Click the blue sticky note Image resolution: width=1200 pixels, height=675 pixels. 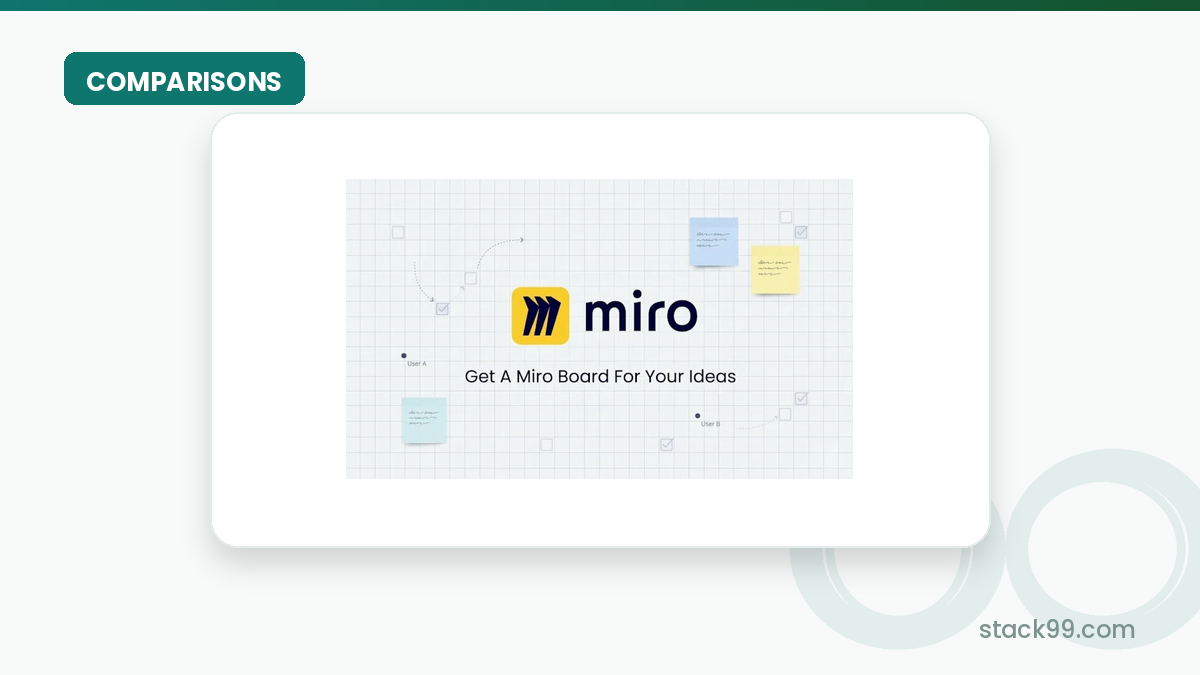pos(714,242)
